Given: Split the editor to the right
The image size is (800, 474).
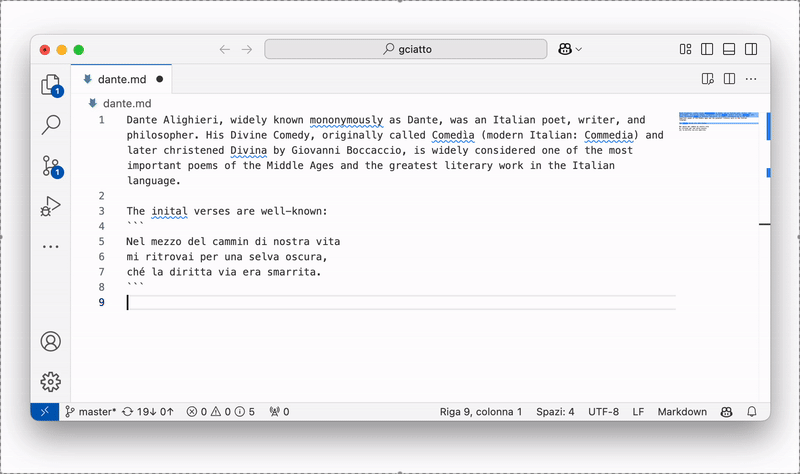Looking at the screenshot, I should pyautogui.click(x=730, y=79).
